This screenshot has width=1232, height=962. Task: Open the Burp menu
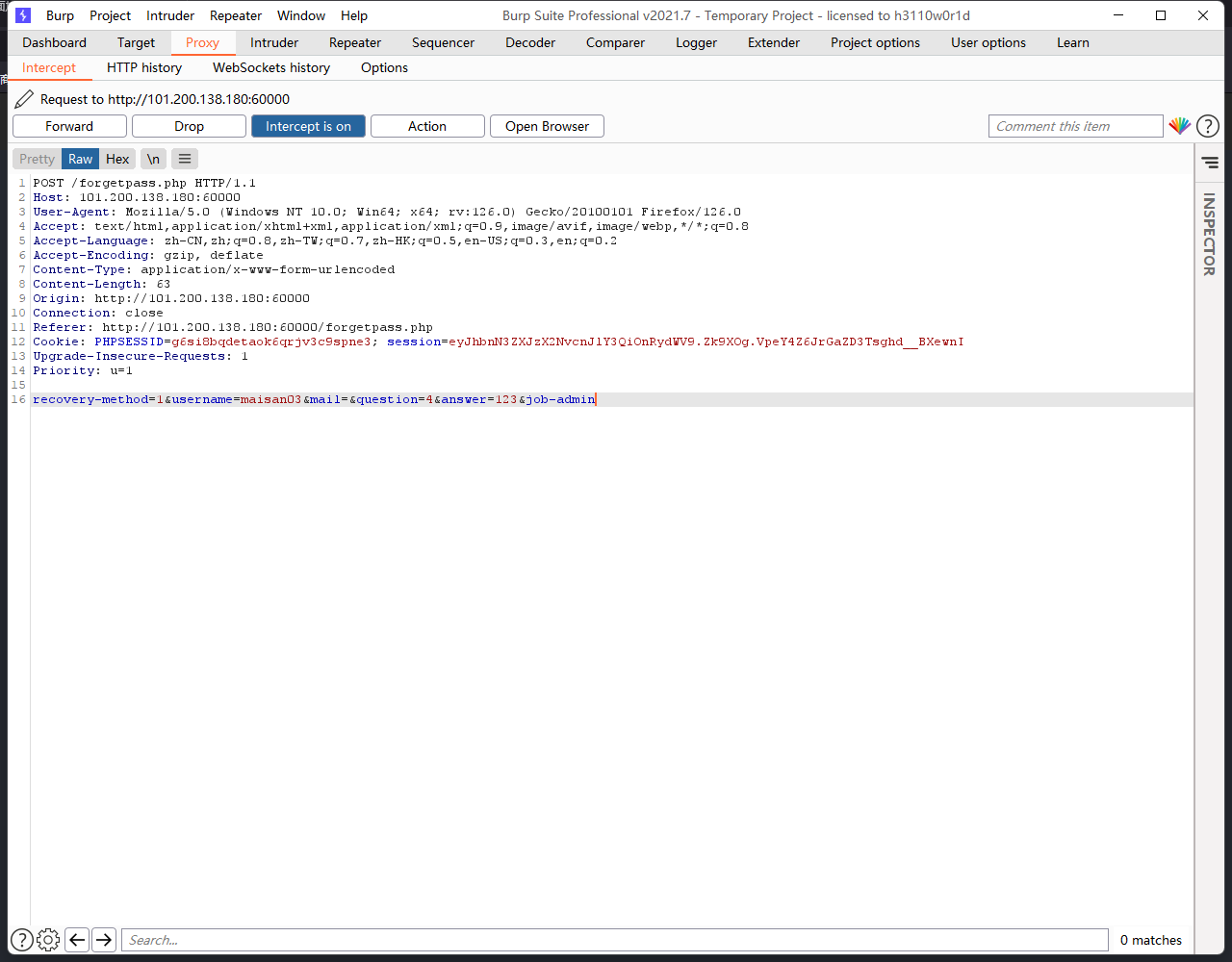coord(60,15)
